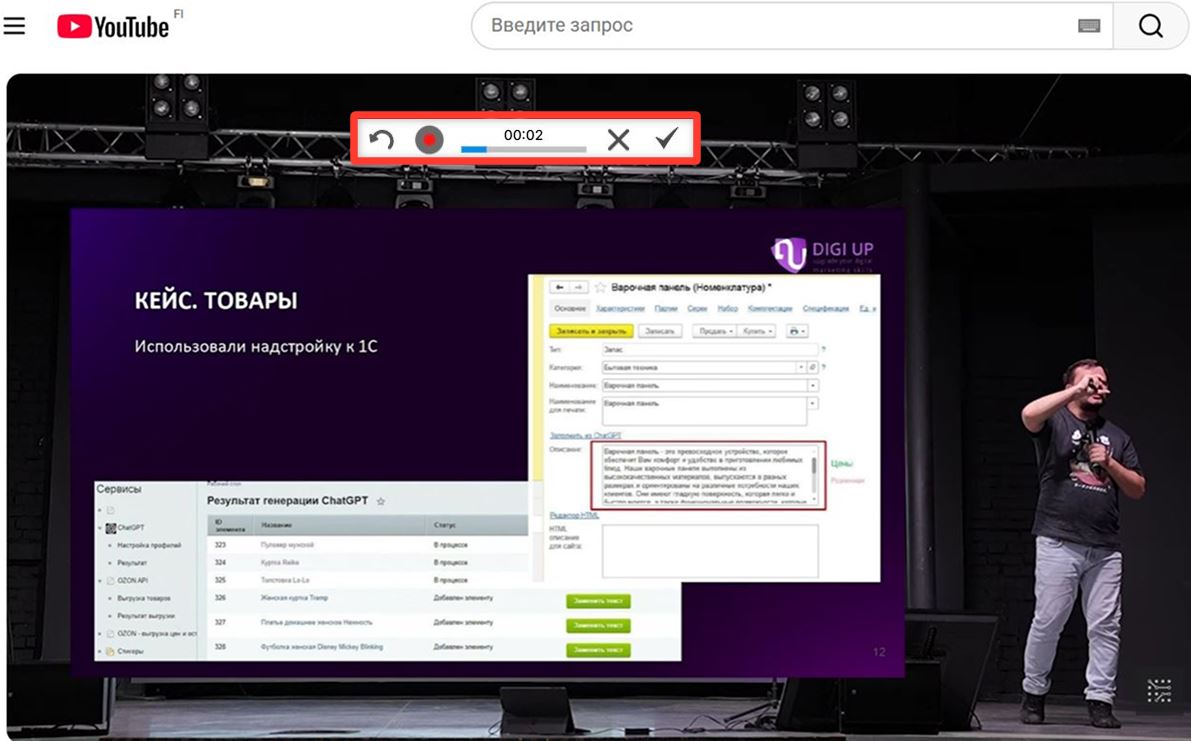Expand the printer icon dropdown
The image size is (1191, 741).
tap(797, 331)
